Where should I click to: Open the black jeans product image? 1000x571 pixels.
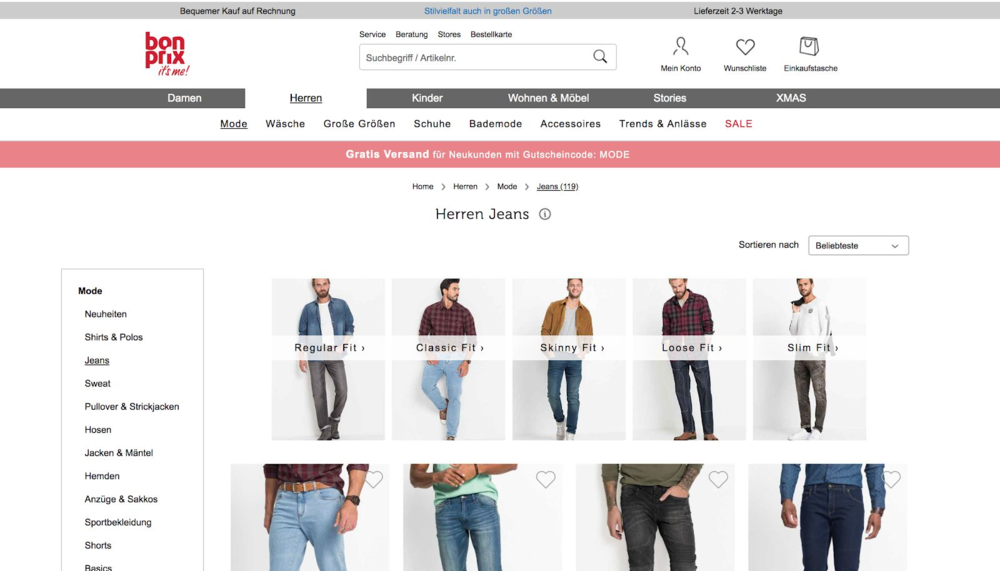(x=655, y=517)
